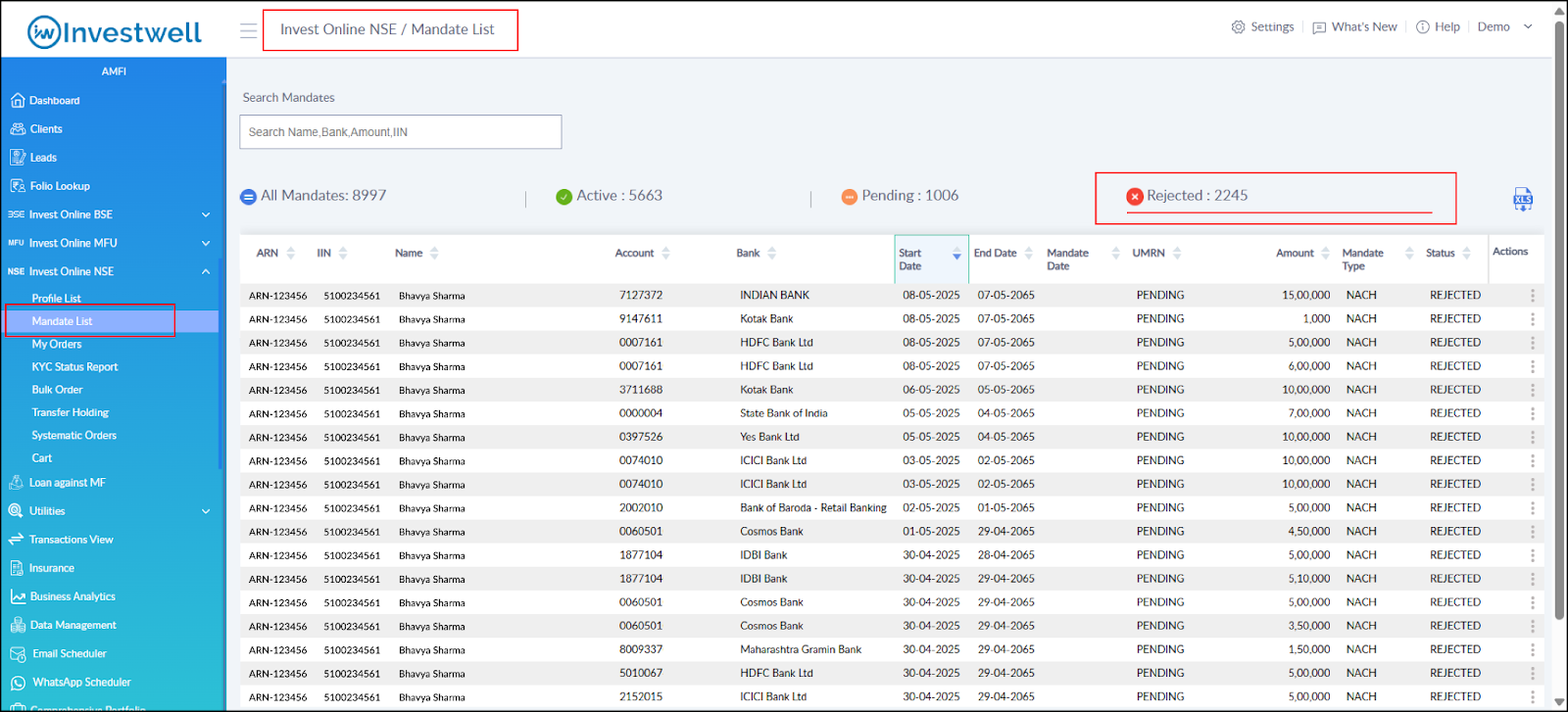Filter by Active mandates: 5663
The width and height of the screenshot is (1568, 712).
(609, 196)
